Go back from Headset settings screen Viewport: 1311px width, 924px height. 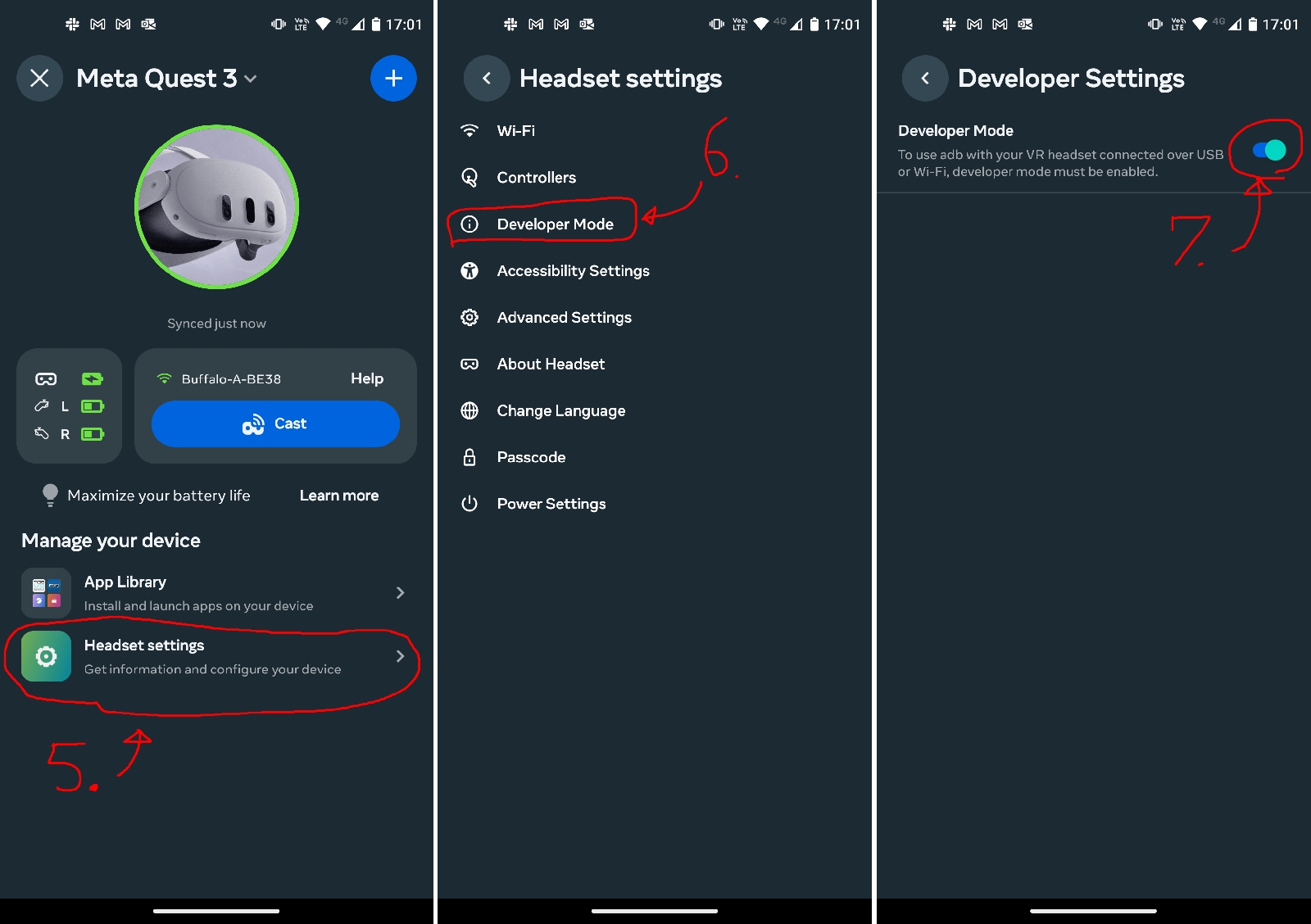point(487,79)
